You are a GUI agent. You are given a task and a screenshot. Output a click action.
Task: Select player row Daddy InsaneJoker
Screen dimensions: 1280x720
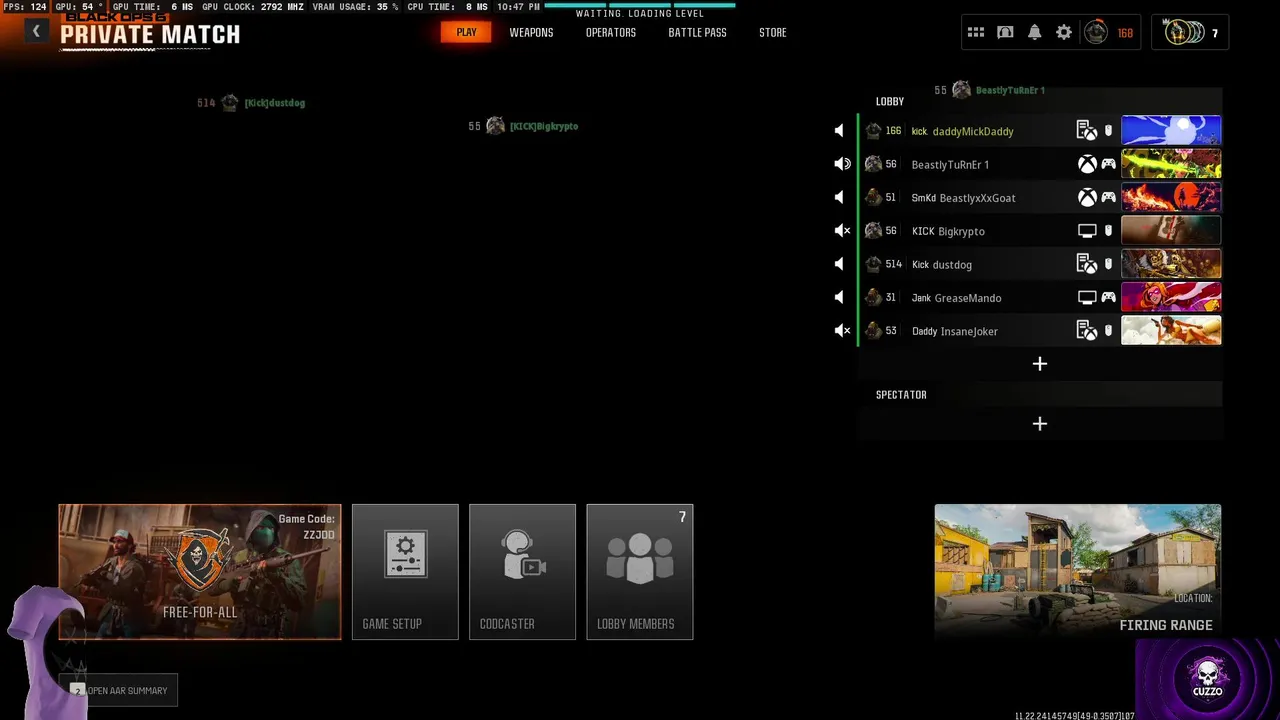pyautogui.click(x=1040, y=331)
